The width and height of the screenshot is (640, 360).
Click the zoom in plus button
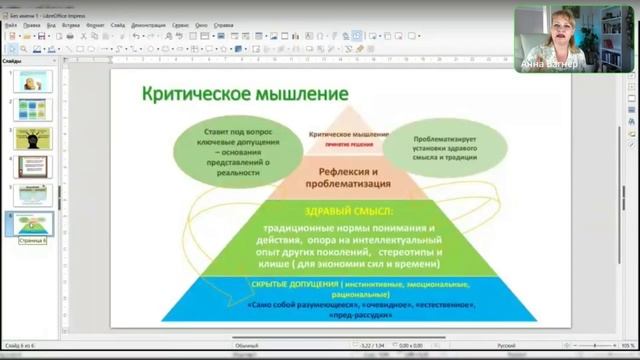click(615, 346)
